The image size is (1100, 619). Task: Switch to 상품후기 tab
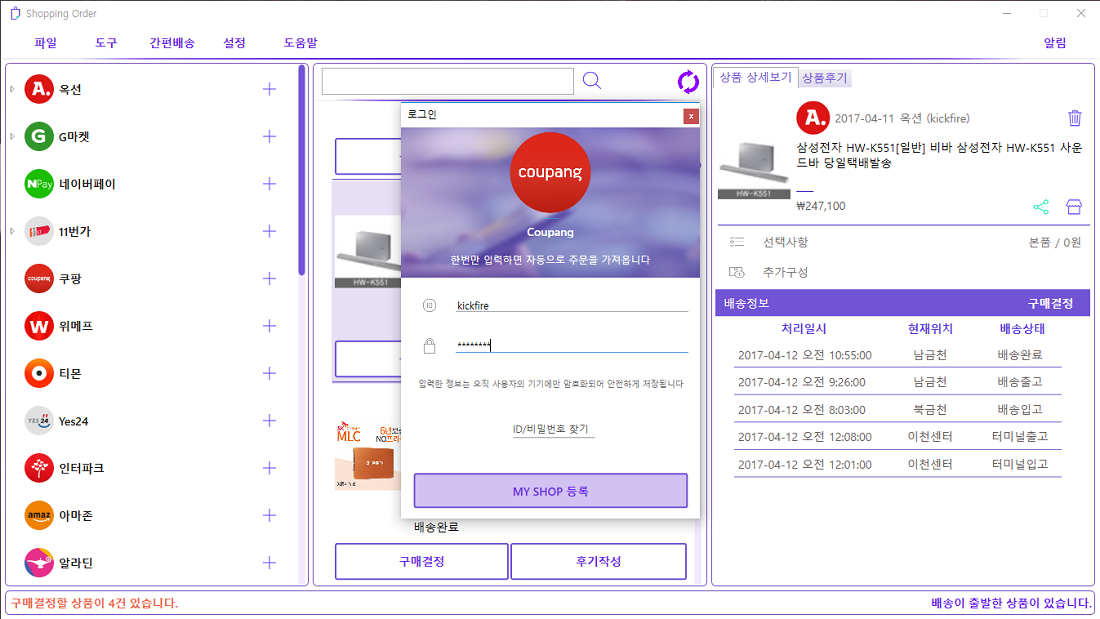(825, 78)
